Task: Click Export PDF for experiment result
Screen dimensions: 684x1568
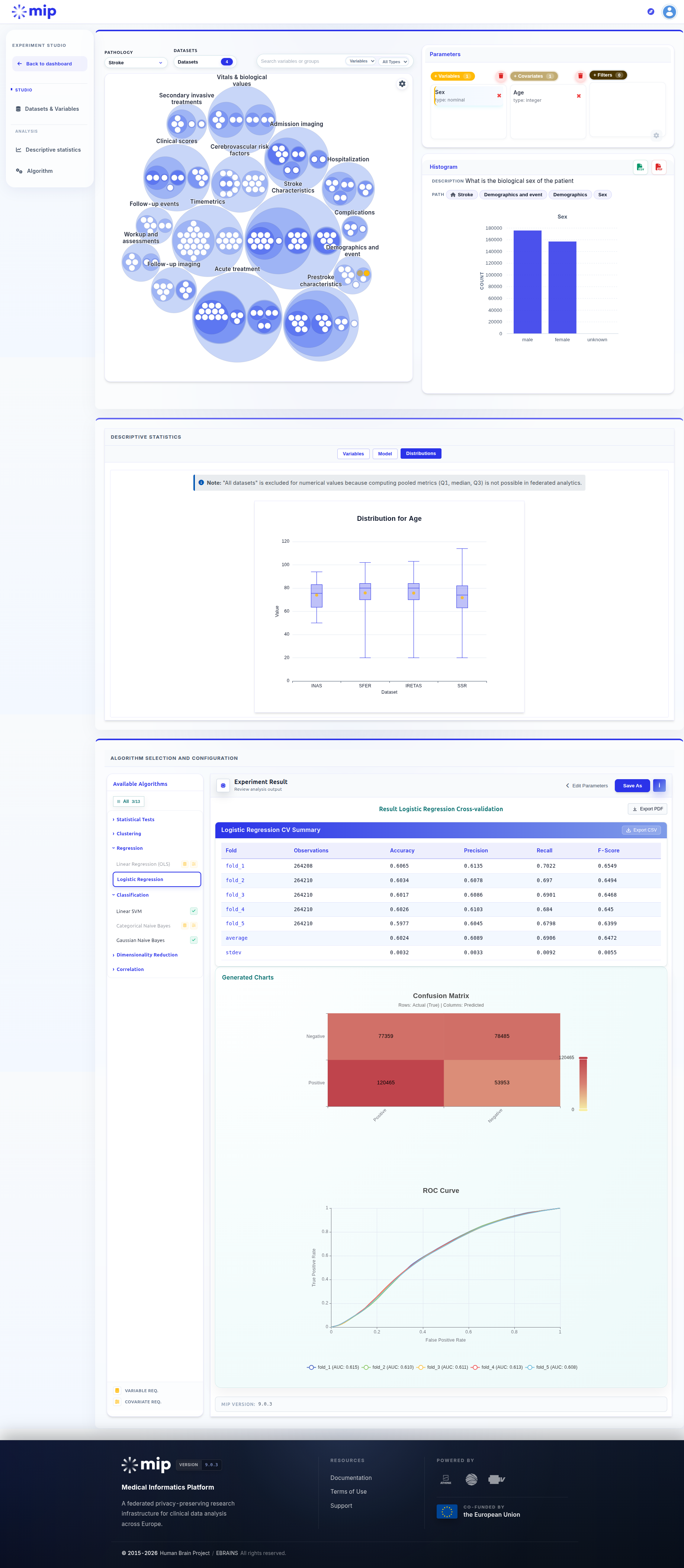Action: coord(648,808)
